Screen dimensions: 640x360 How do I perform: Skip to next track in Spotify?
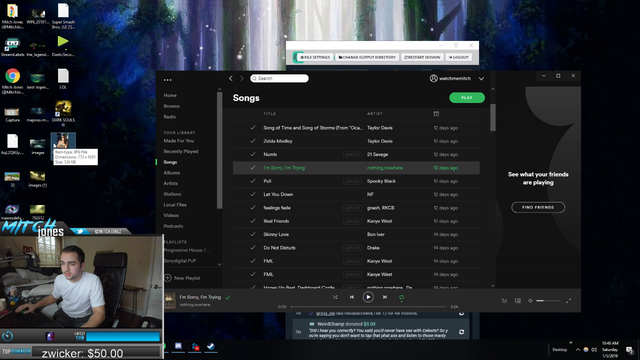click(x=385, y=297)
